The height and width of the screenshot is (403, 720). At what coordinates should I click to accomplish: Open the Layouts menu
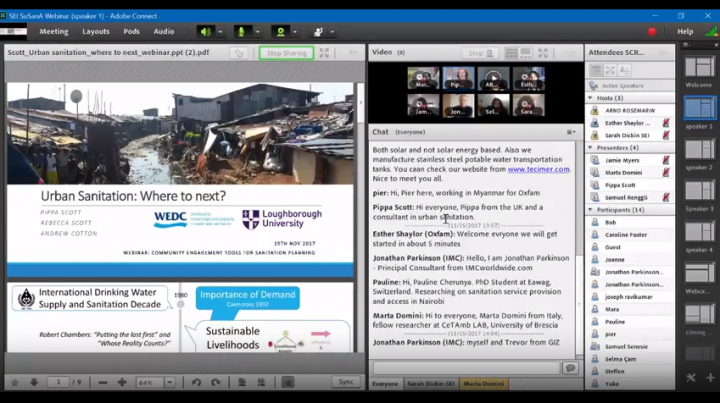pos(96,32)
